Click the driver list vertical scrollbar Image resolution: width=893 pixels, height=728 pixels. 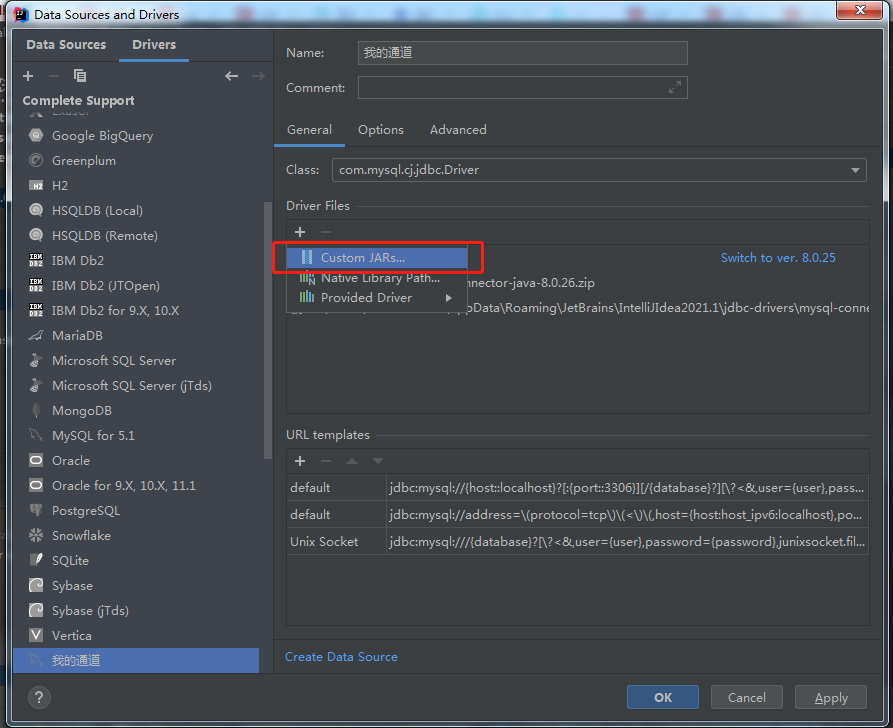click(267, 330)
